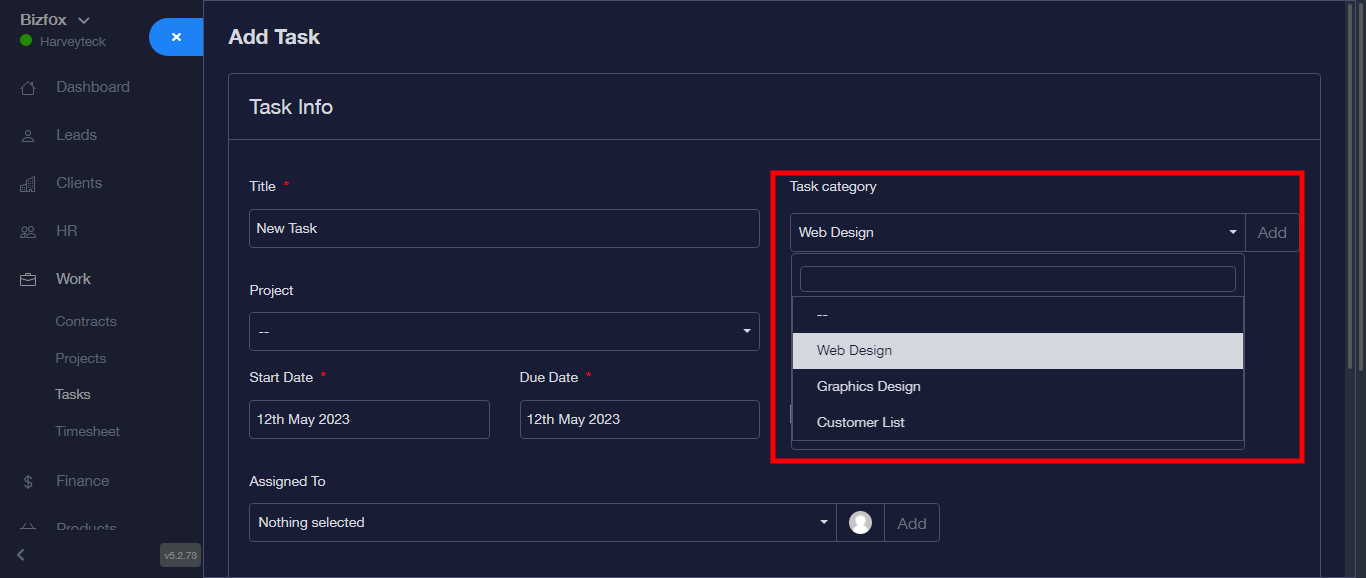Screen dimensions: 1366x578
Task: Click the Dashboard home icon
Action: click(x=28, y=88)
